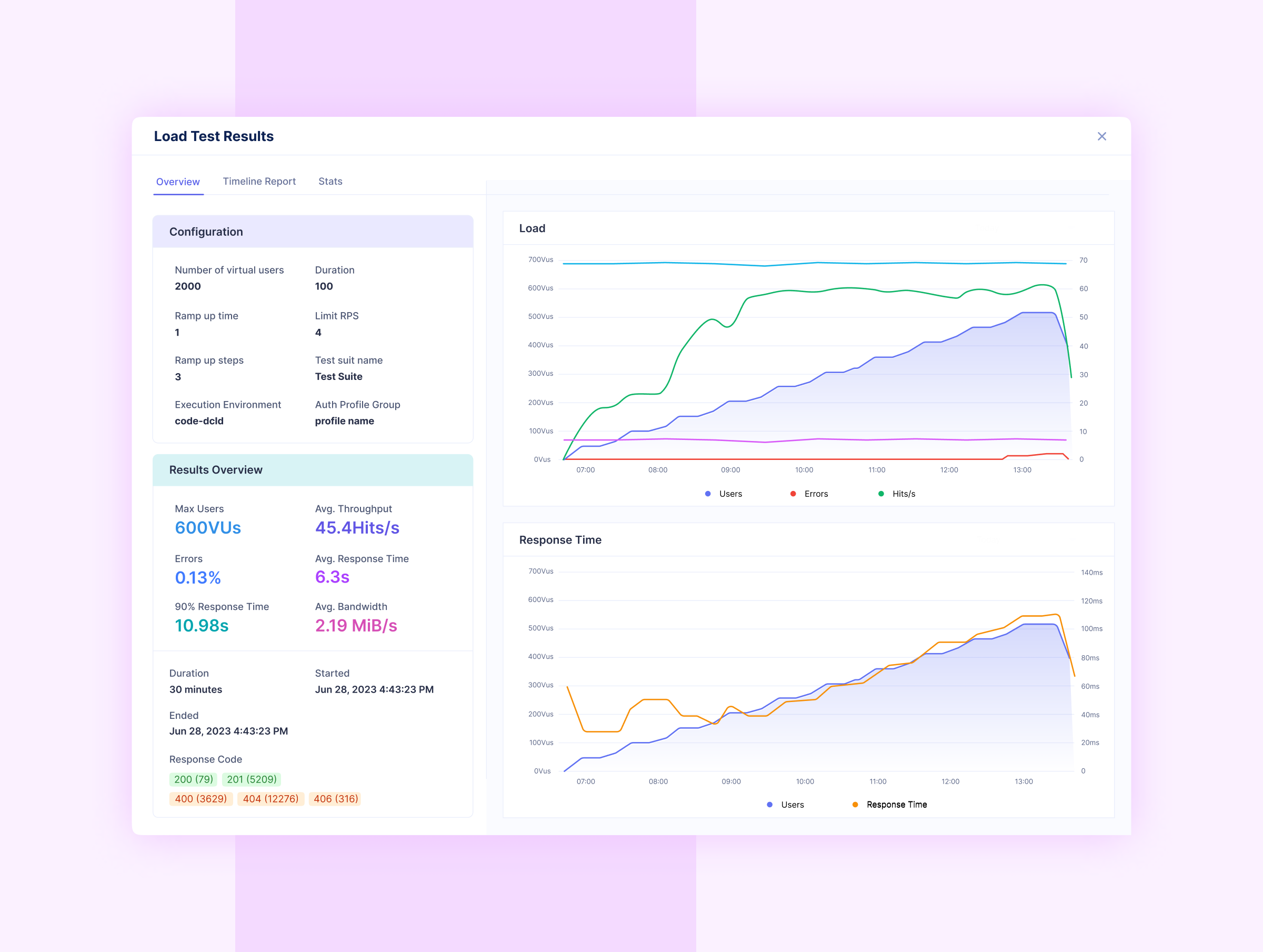Screen dimensions: 1263x952
Task: Close the Load Test Results dialog
Action: pyautogui.click(x=1101, y=136)
